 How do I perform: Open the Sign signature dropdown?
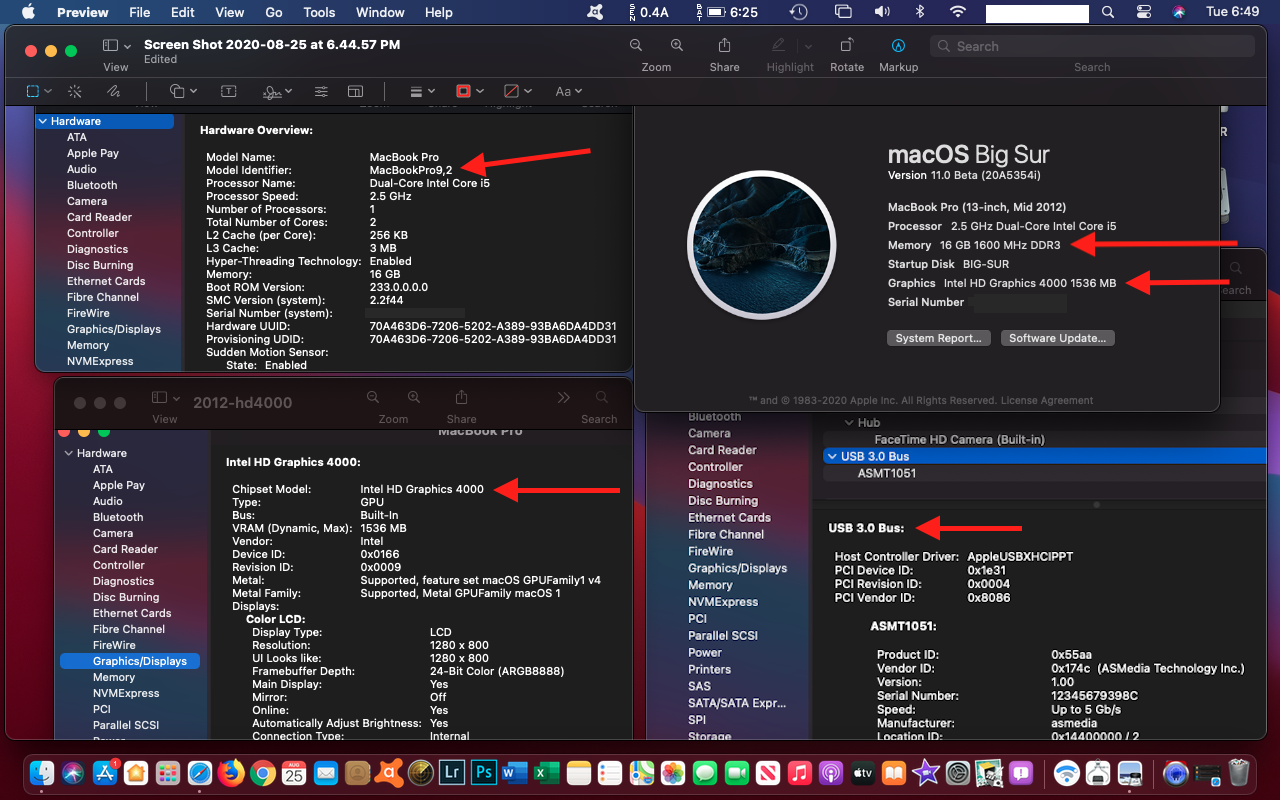(277, 91)
